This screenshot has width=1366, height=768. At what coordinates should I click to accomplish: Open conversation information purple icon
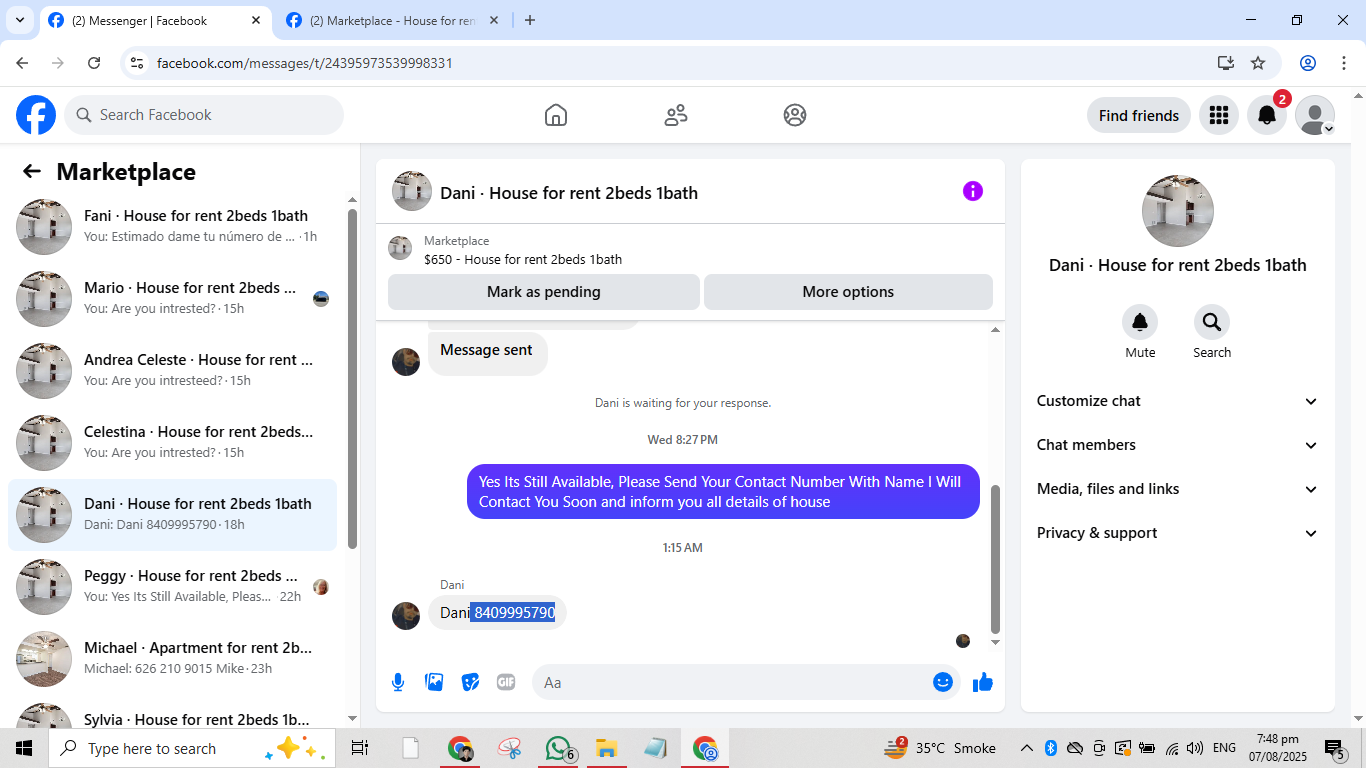[x=973, y=191]
